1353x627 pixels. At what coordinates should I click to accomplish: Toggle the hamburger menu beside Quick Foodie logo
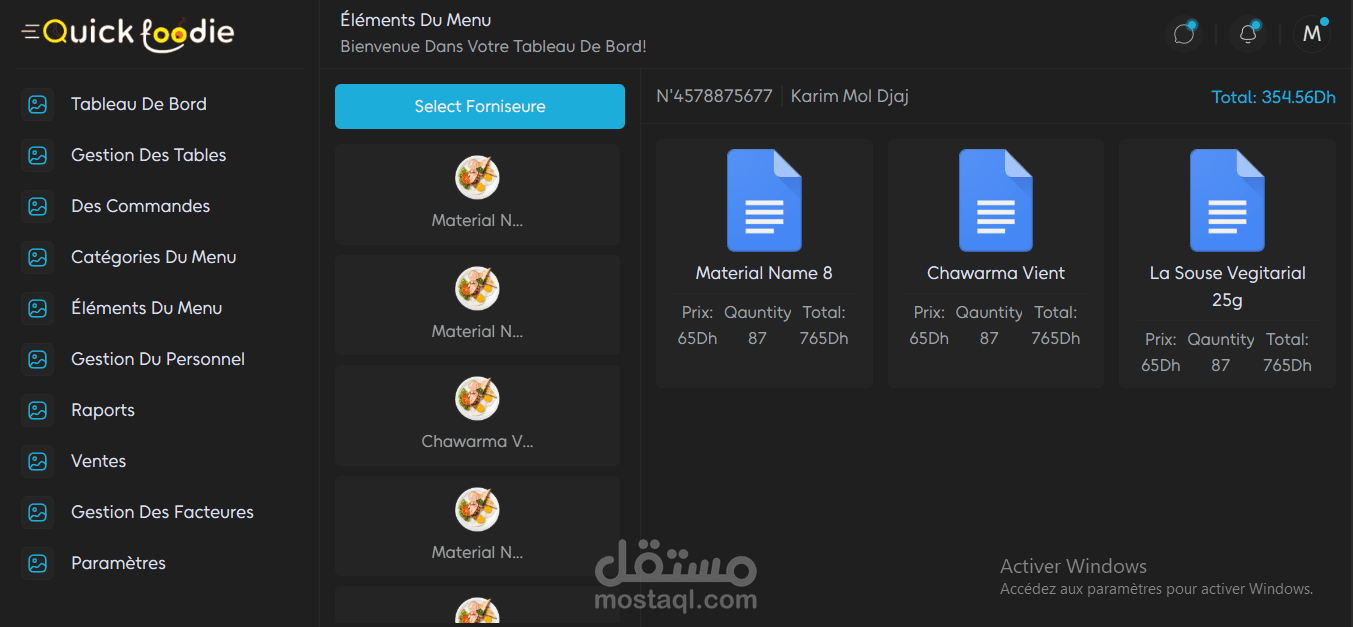tap(31, 32)
